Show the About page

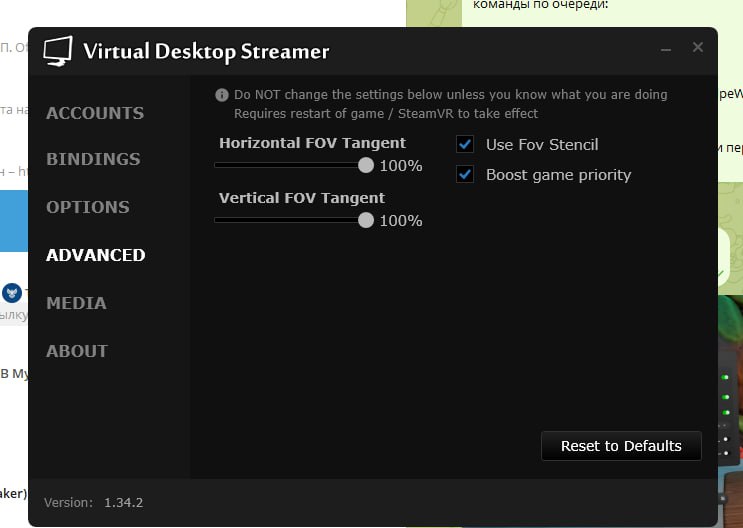click(77, 351)
